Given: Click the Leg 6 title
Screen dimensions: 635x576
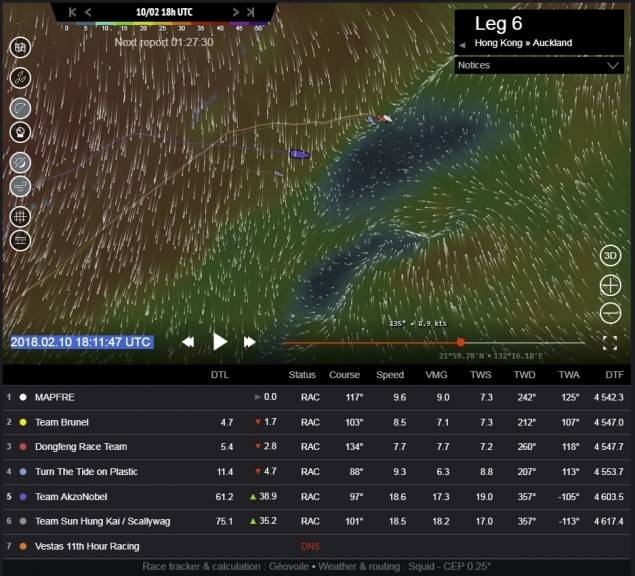Looking at the screenshot, I should click(x=499, y=24).
